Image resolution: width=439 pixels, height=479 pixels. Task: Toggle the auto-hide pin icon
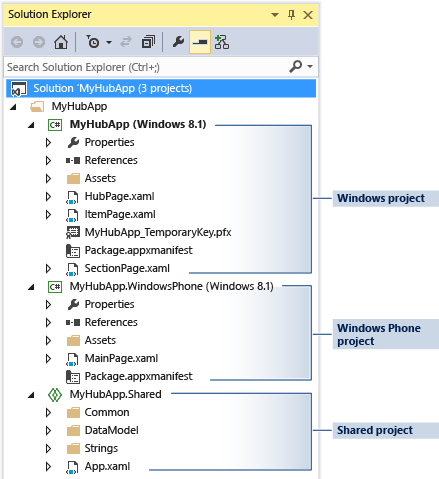(291, 15)
